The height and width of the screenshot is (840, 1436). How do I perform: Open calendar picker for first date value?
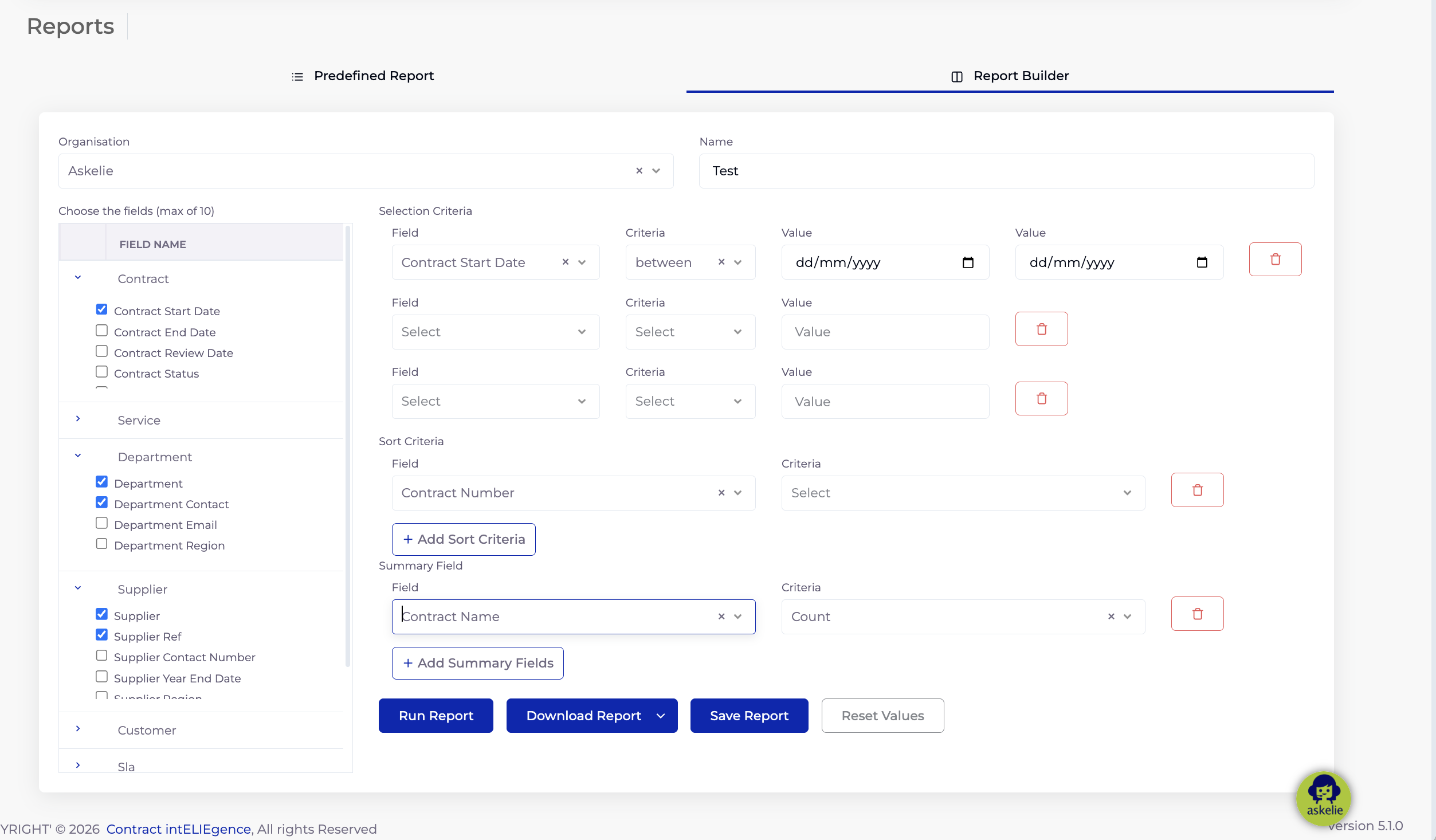pyautogui.click(x=968, y=262)
